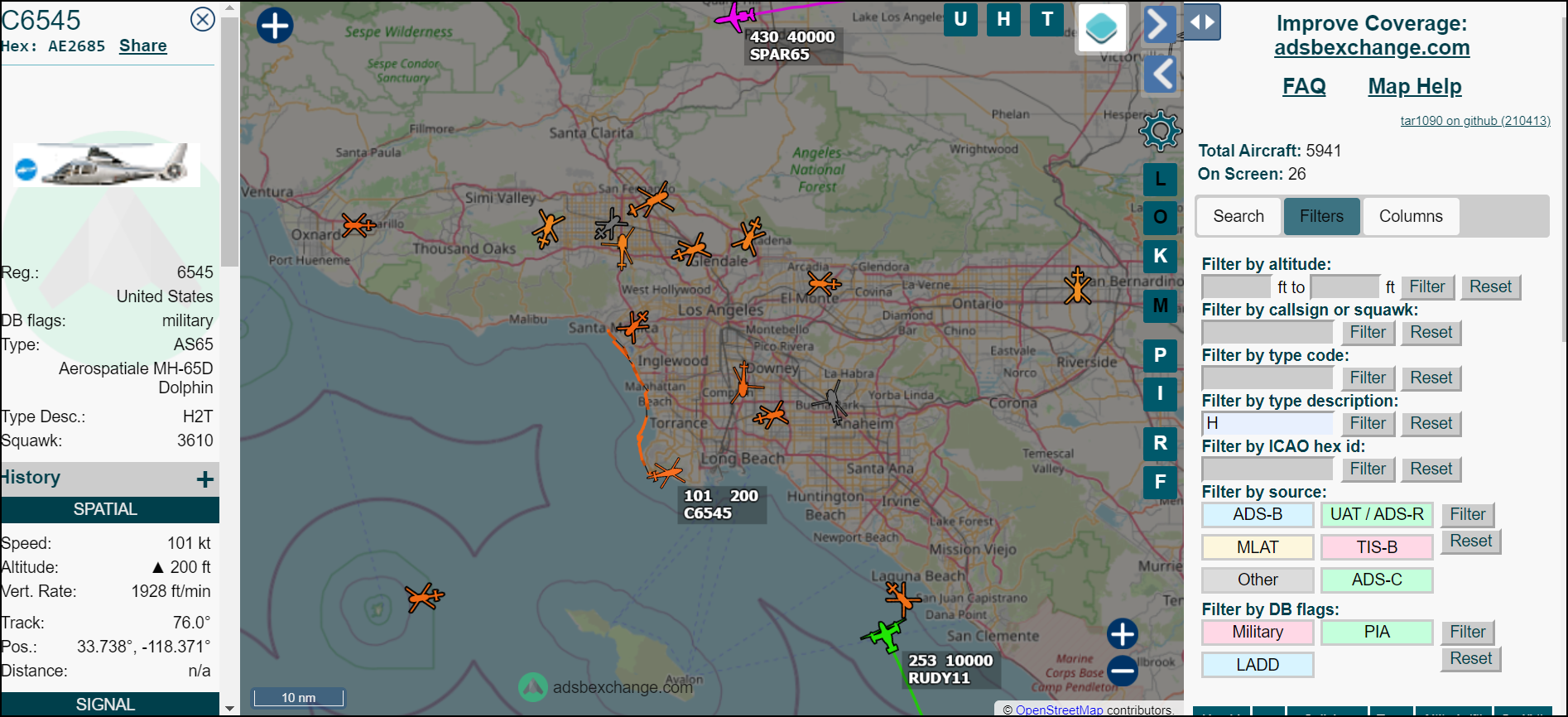The image size is (1568, 717).
Task: Open the map layers selector
Action: 1101,28
